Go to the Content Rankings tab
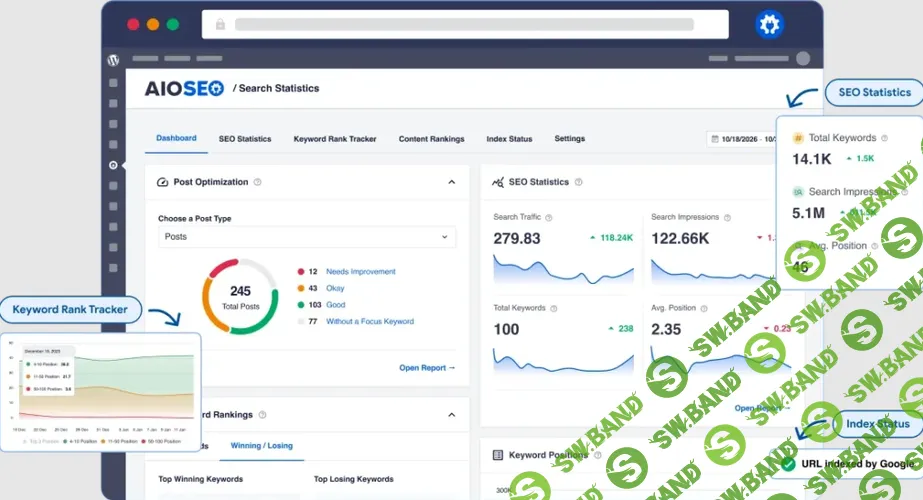Viewport: 923px width, 500px height. (431, 139)
